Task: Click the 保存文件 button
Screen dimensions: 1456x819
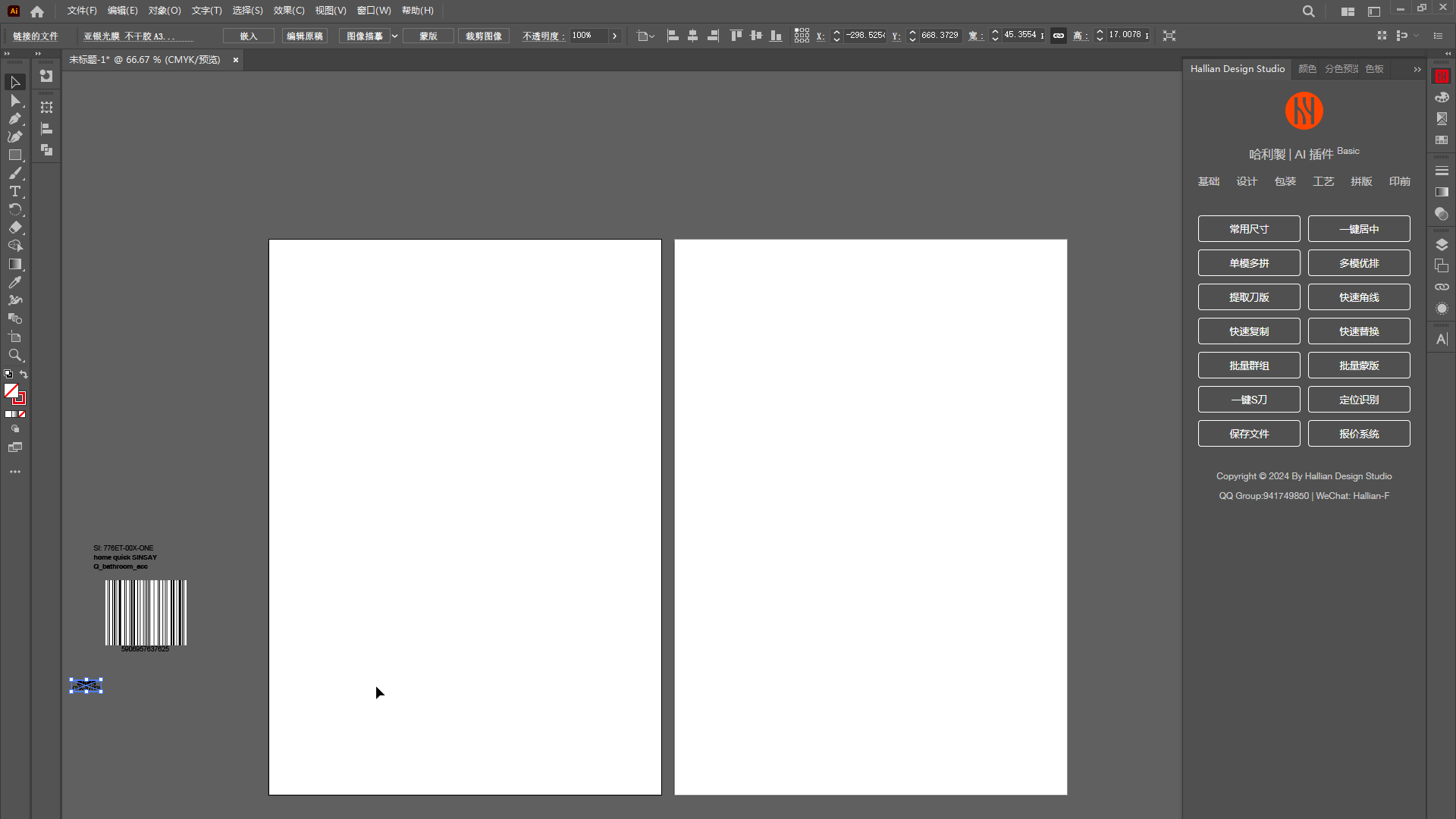Action: 1249,434
